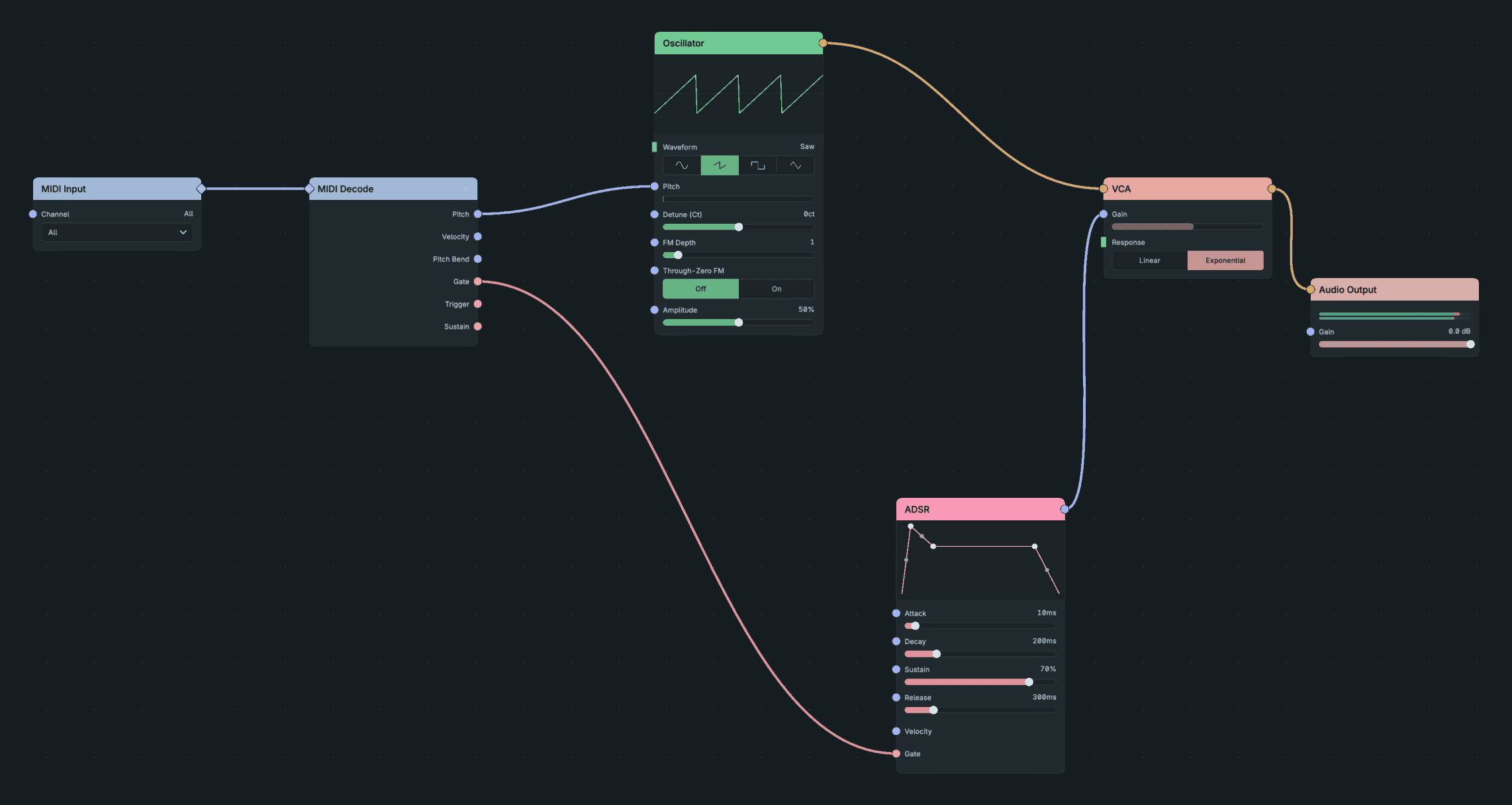The image size is (1512, 805).
Task: Click the MIDI Decode Velocity output port
Action: coord(477,236)
